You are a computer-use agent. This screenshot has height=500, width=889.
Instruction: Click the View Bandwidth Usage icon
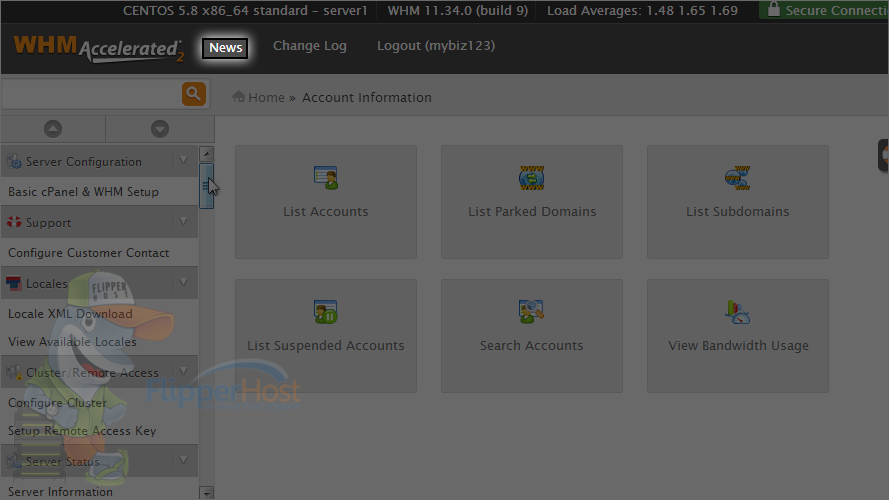point(738,312)
